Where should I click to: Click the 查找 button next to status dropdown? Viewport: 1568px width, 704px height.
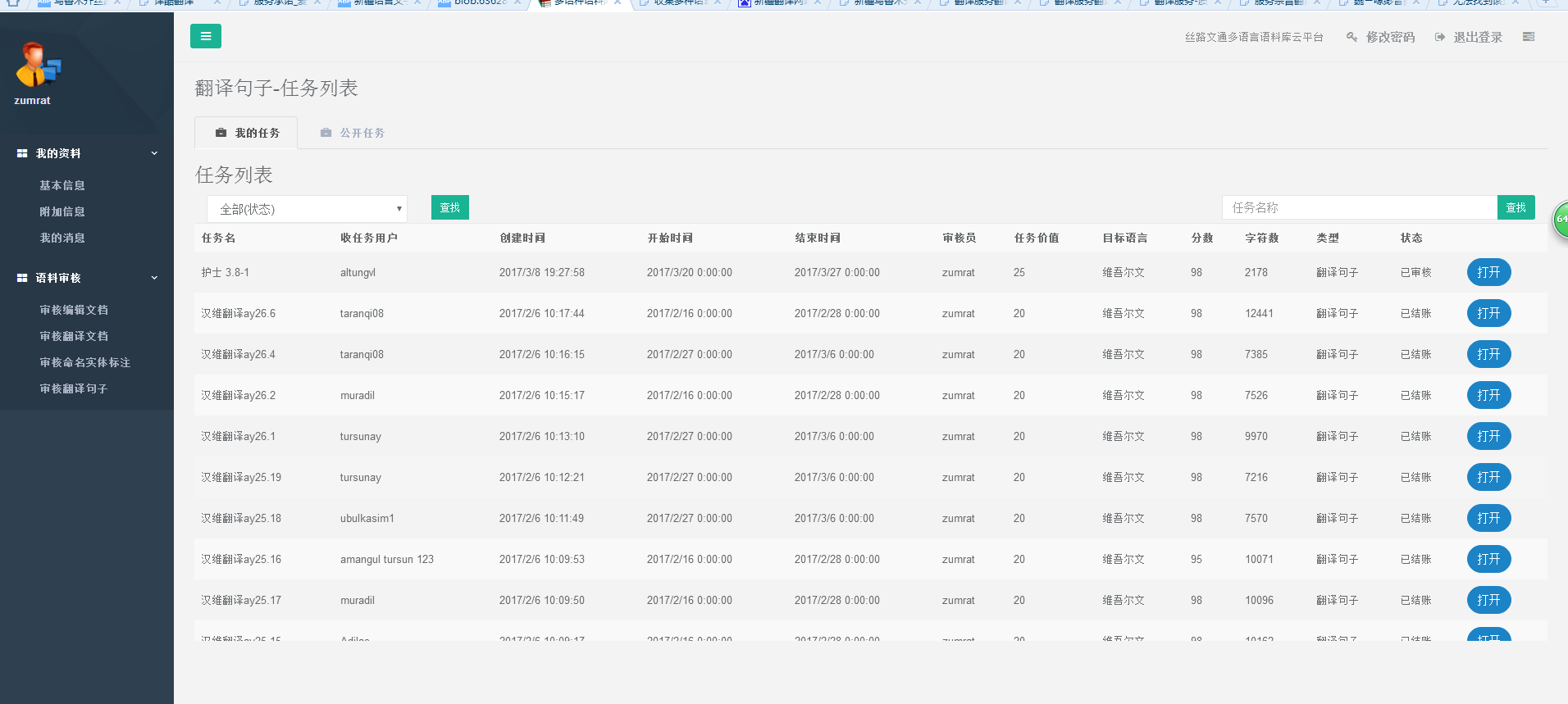(x=450, y=207)
